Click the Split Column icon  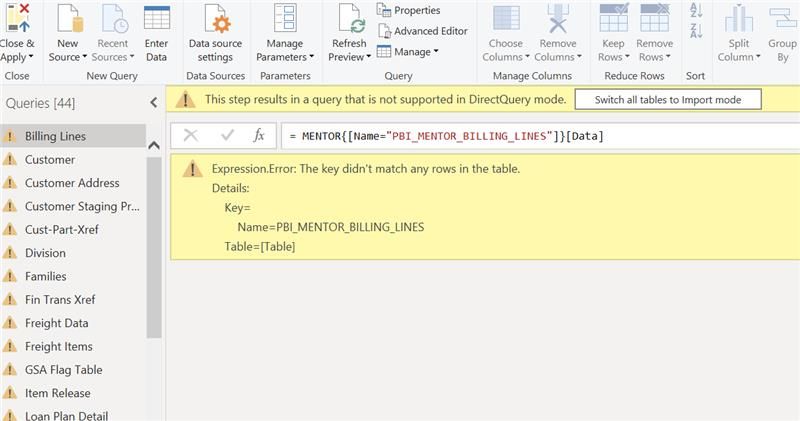point(738,18)
